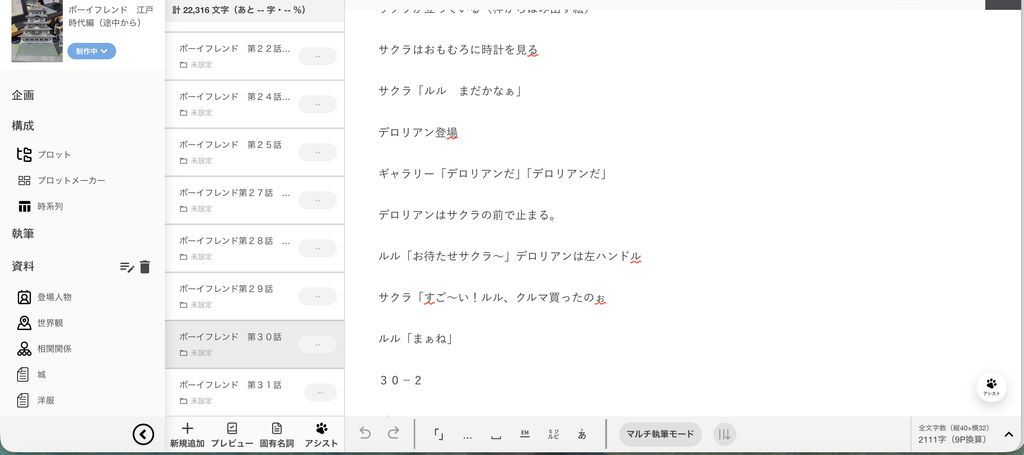Expand the character count panel chevron
1024x455 pixels.
(1008, 434)
